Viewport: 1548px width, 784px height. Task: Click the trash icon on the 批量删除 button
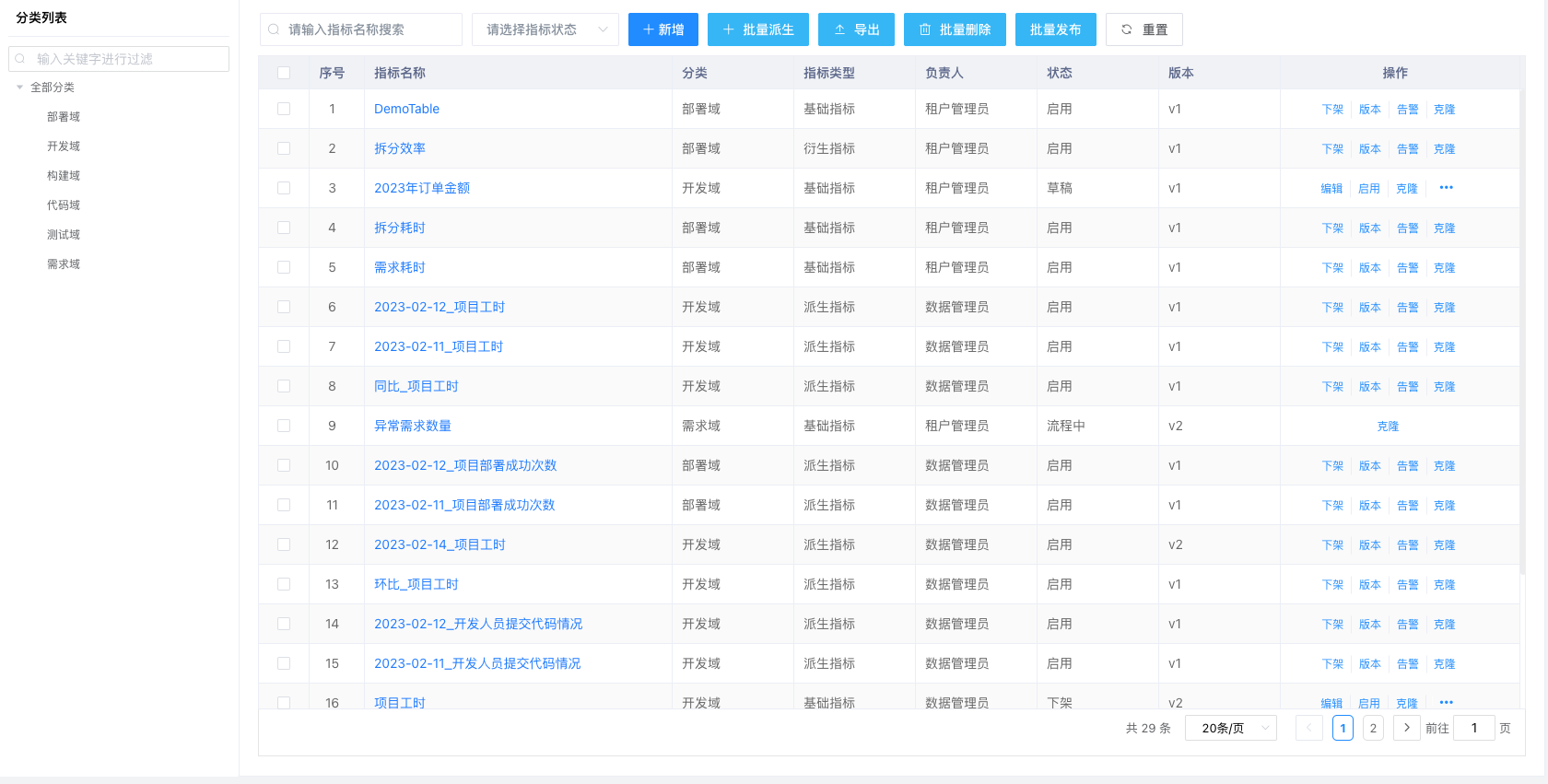(925, 29)
